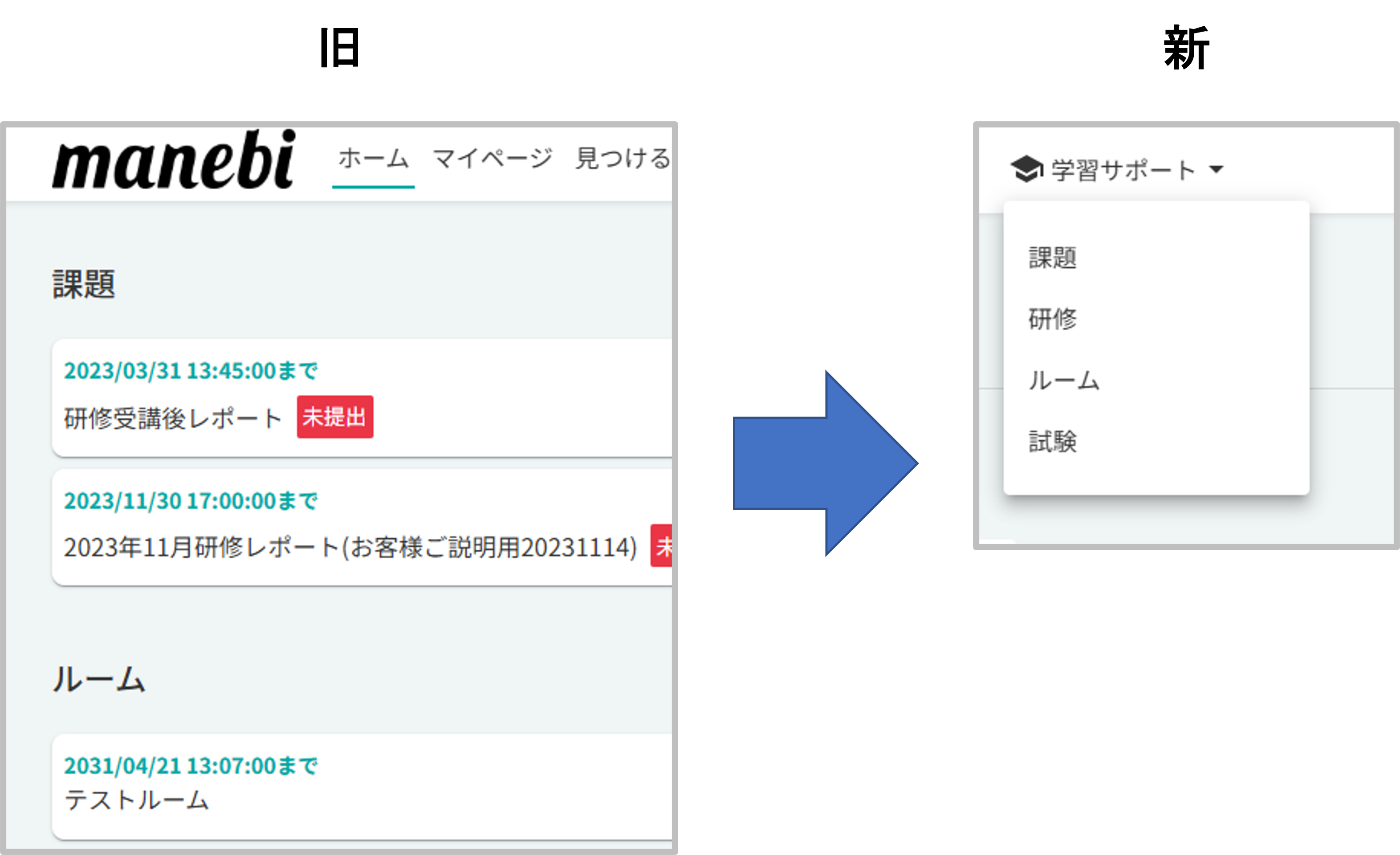The image size is (1400, 855).
Task: Click the manebi logo
Action: click(174, 159)
